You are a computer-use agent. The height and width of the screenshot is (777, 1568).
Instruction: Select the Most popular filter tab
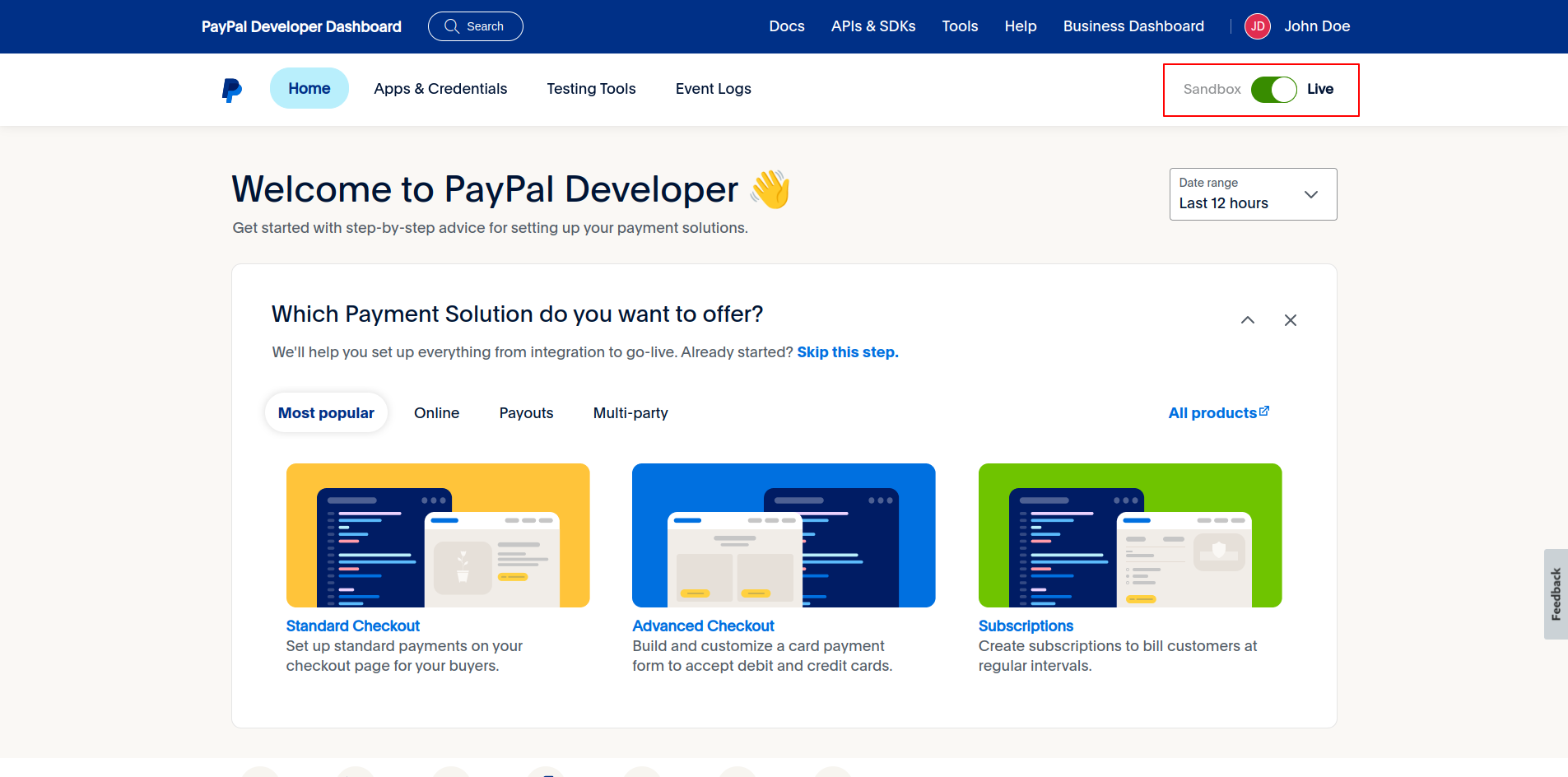[x=326, y=412]
